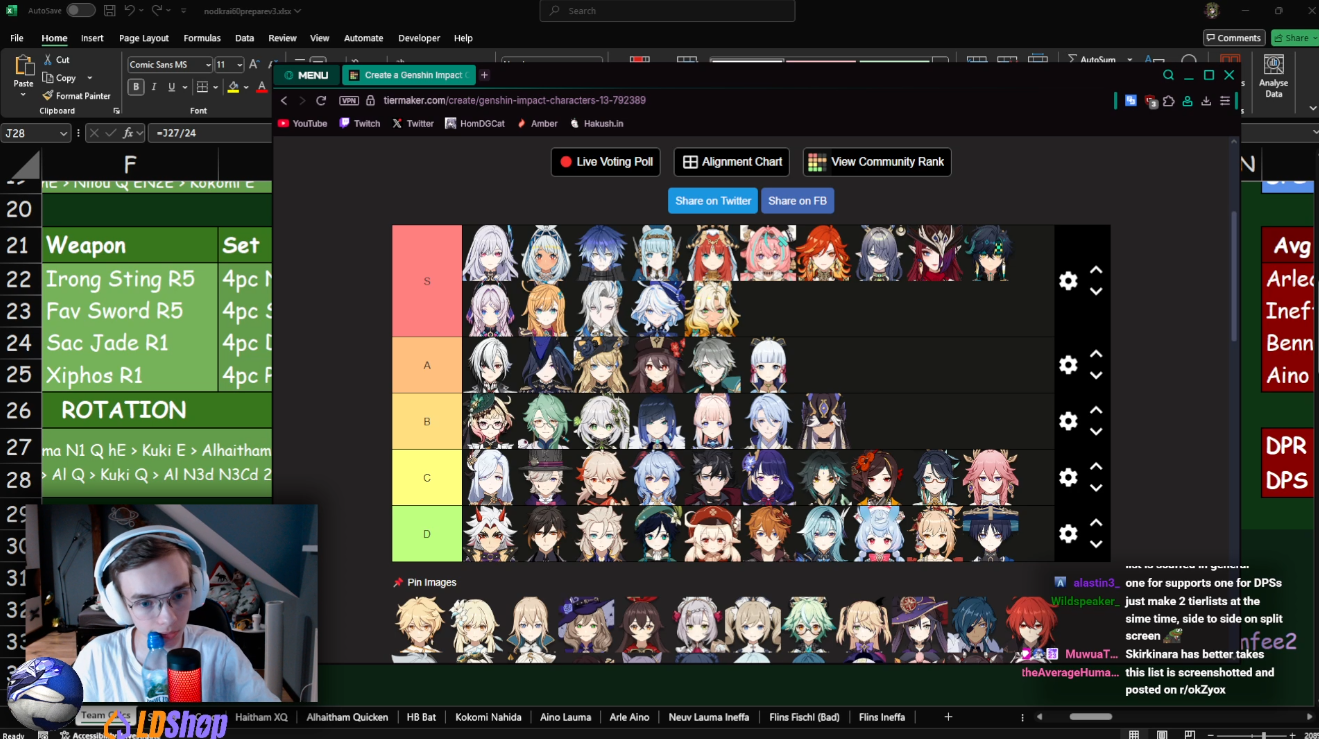
Task: Add a new sheet with the plus button
Action: 948,717
